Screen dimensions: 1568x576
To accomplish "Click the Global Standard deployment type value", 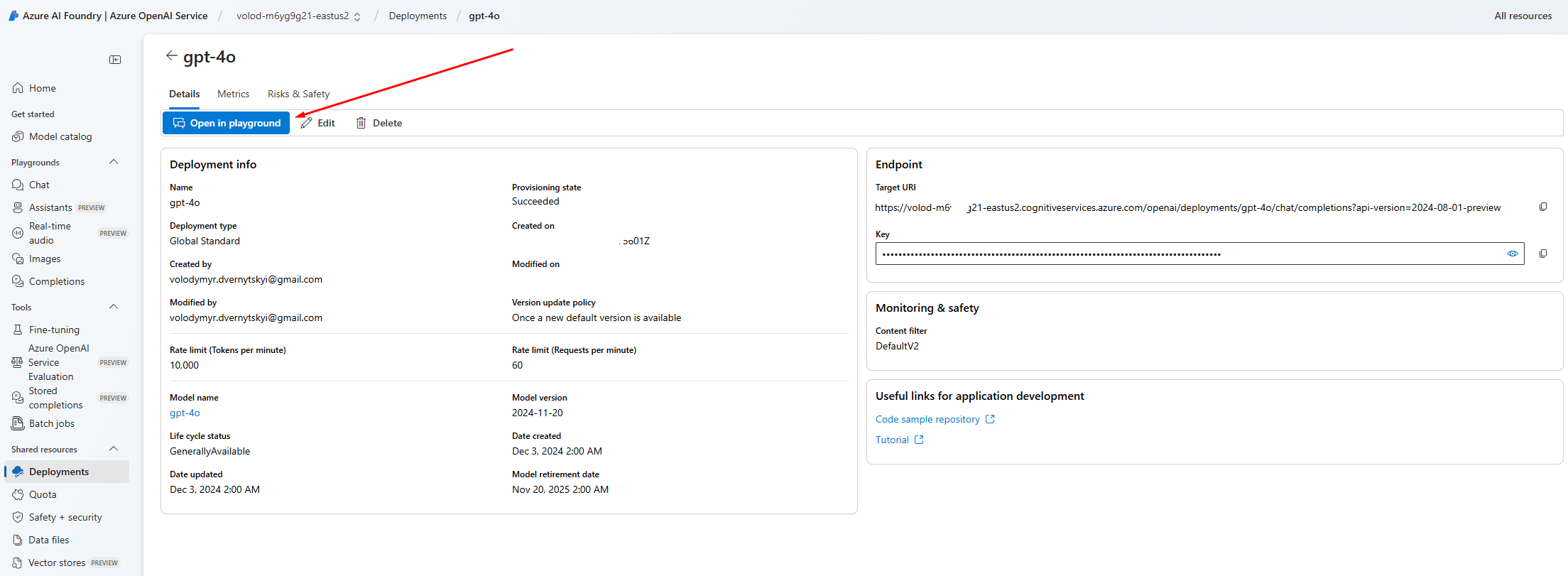I will click(205, 241).
